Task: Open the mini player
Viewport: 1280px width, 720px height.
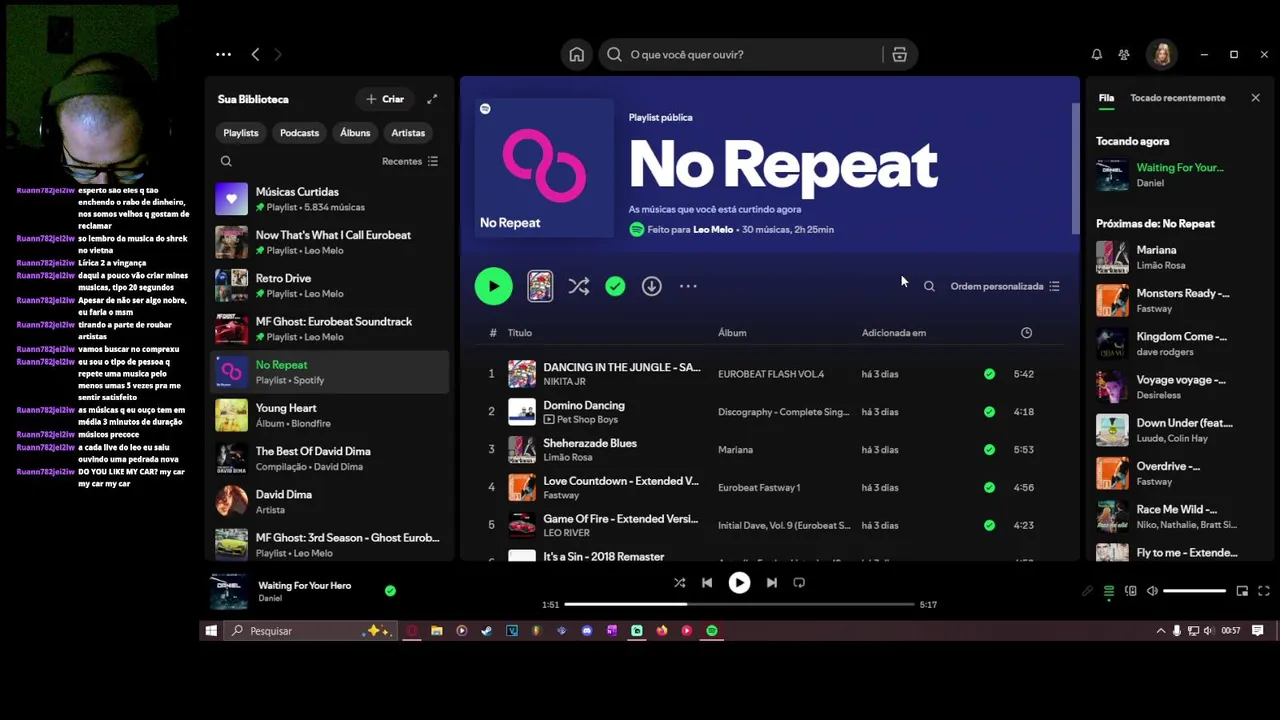Action: 1242,591
